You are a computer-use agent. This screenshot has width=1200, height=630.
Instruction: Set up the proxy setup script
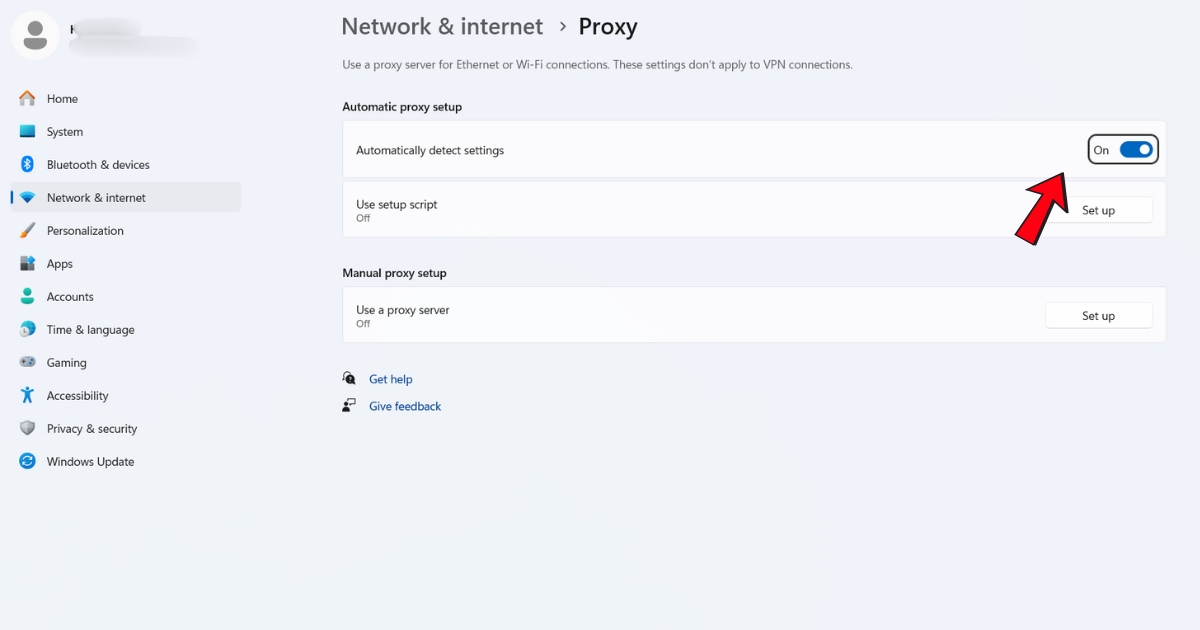point(1098,210)
